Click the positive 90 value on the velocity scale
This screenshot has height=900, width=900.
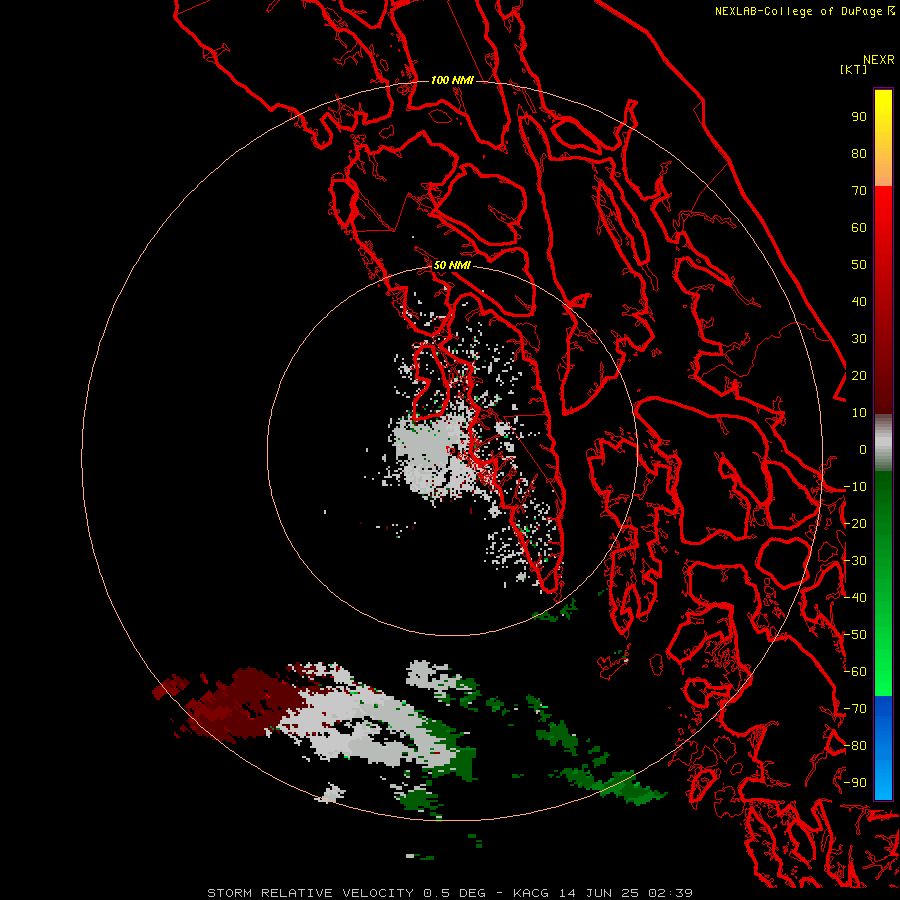pos(859,117)
